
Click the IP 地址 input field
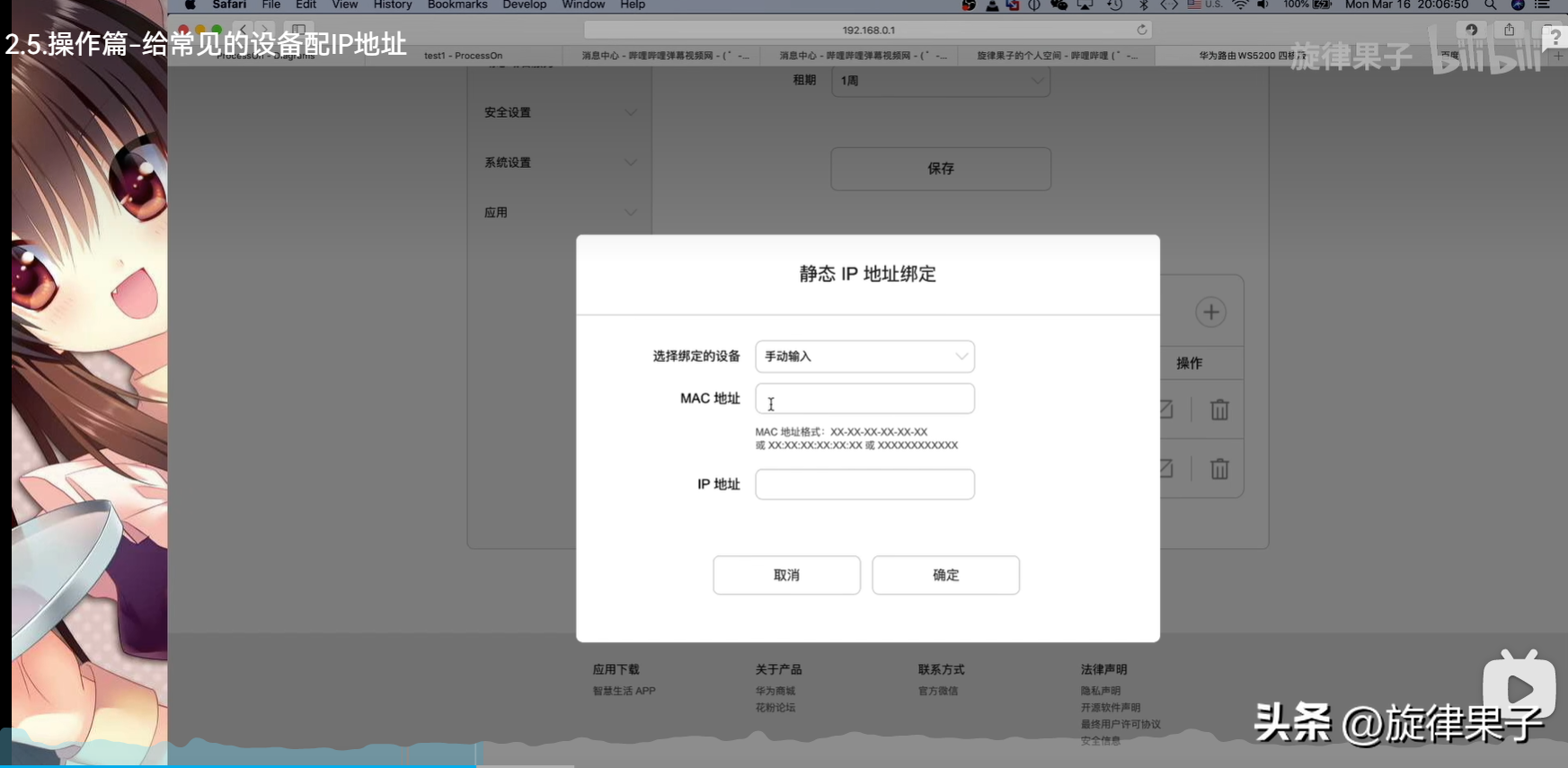click(x=864, y=484)
